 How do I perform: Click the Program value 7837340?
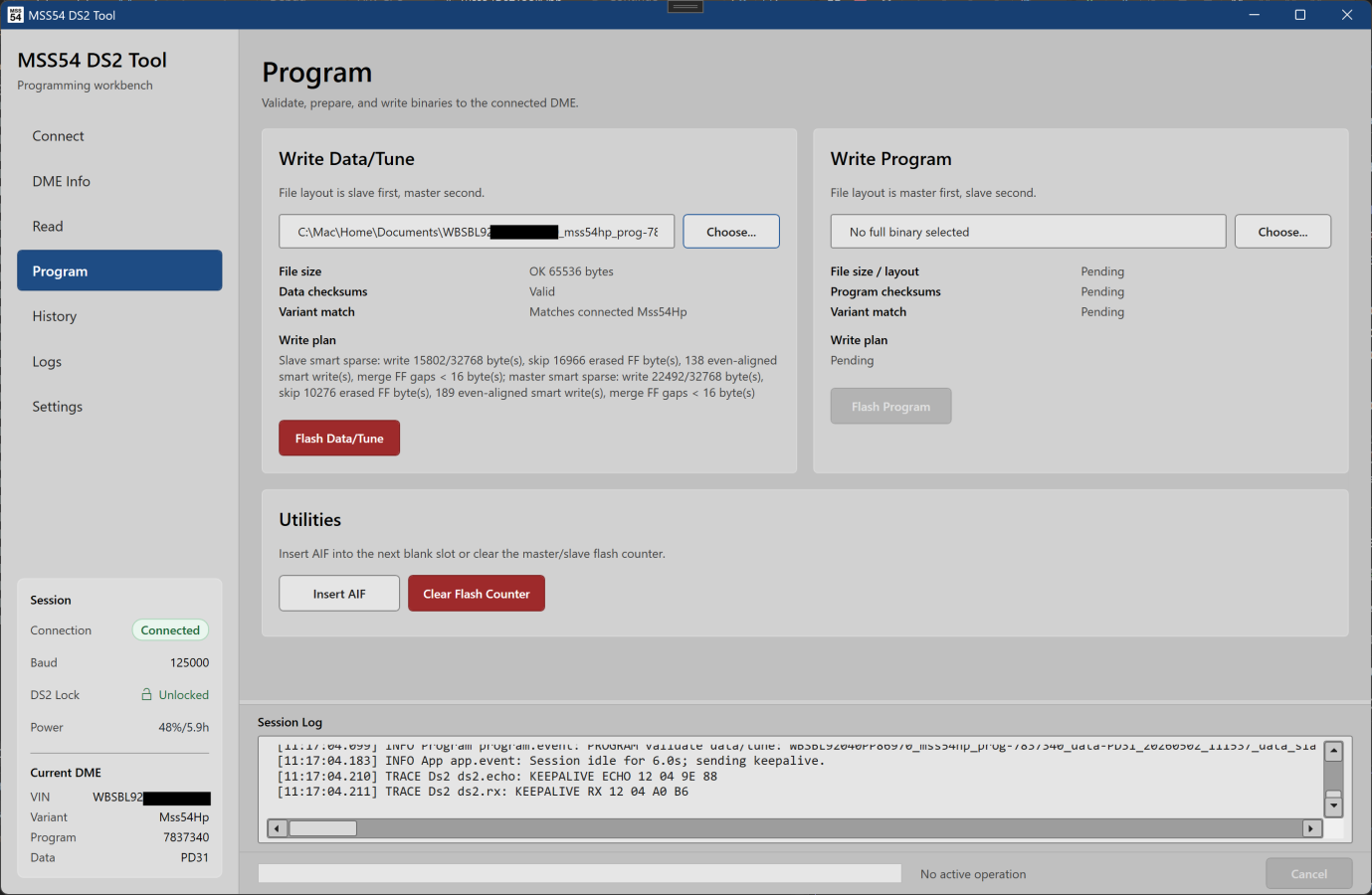tap(186, 837)
